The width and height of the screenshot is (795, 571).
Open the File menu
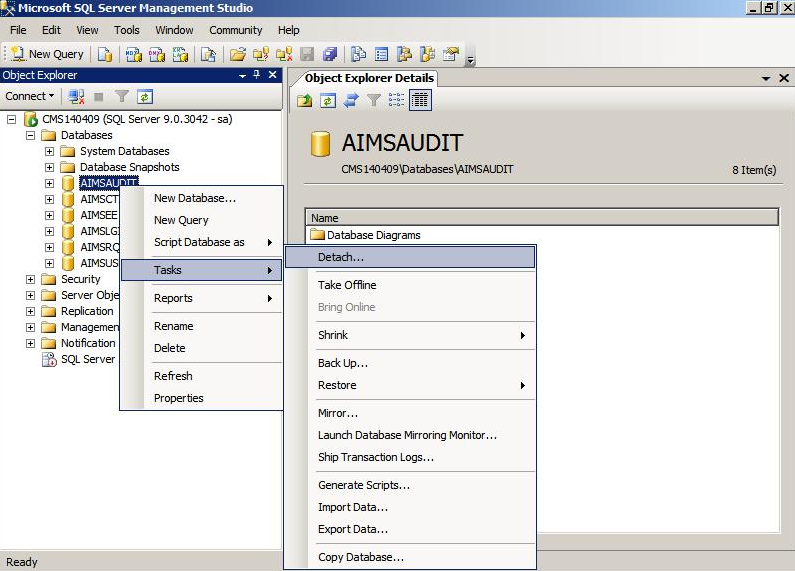click(18, 30)
